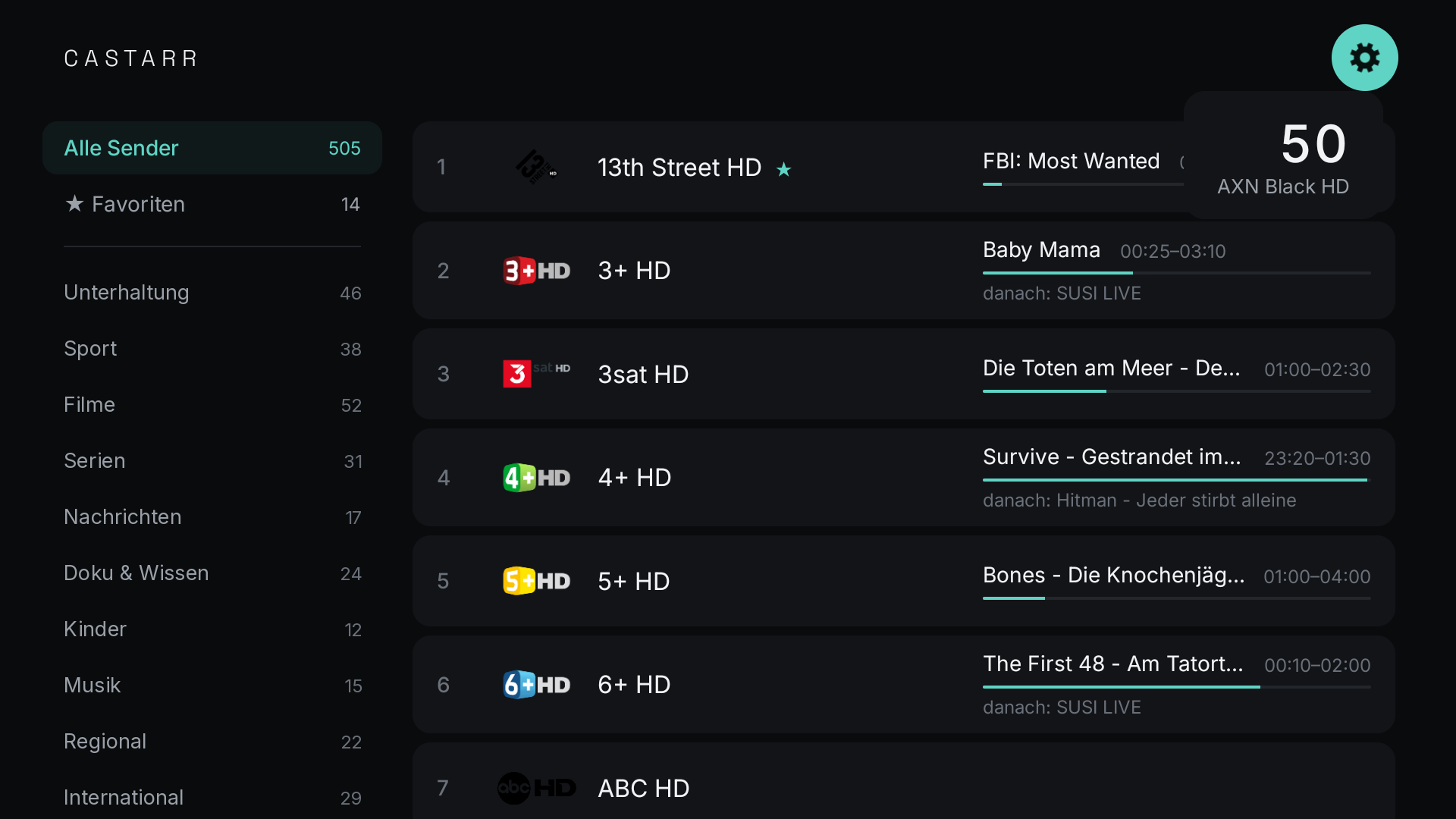1456x819 pixels.
Task: Select the International category
Action: (212, 798)
